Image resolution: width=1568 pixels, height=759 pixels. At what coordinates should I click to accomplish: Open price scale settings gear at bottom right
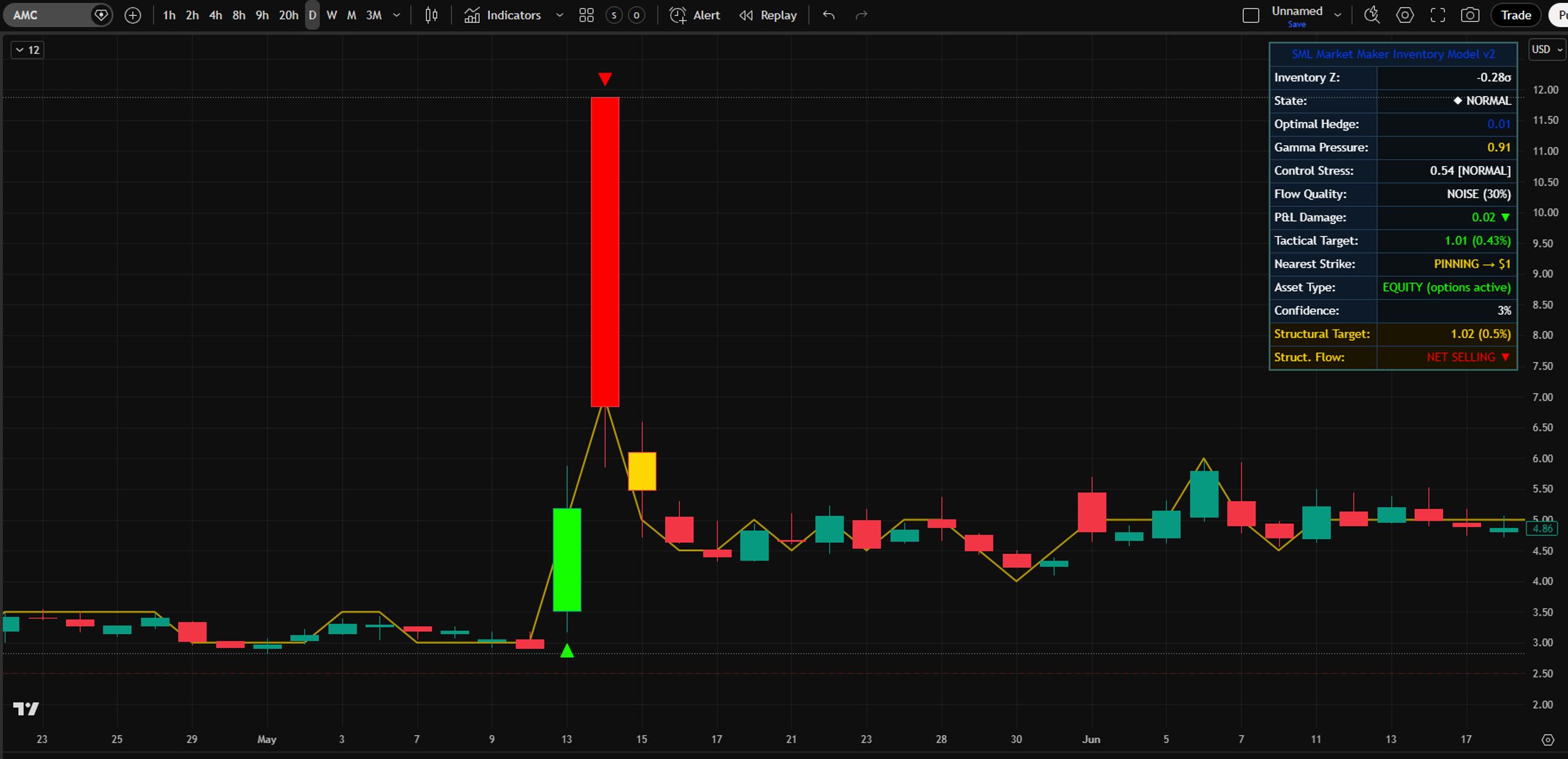pyautogui.click(x=1547, y=740)
